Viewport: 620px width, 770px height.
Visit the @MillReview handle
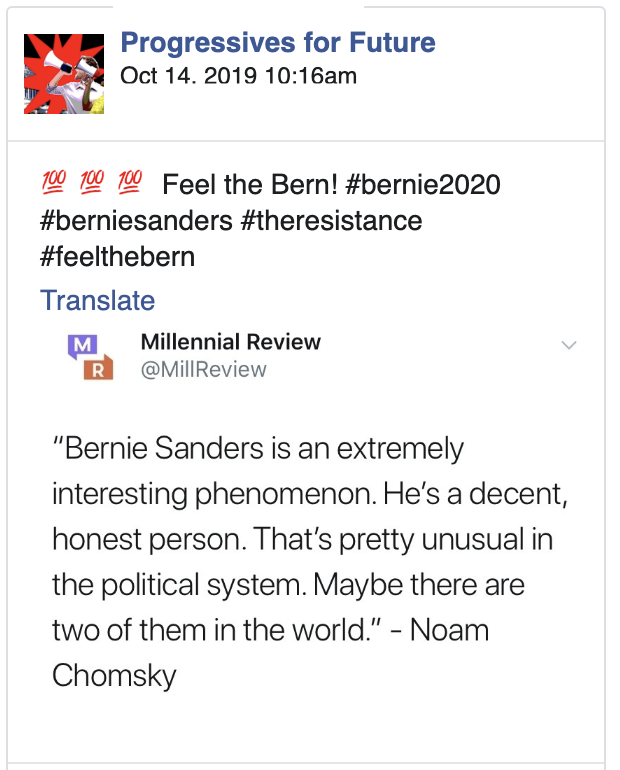[x=204, y=370]
